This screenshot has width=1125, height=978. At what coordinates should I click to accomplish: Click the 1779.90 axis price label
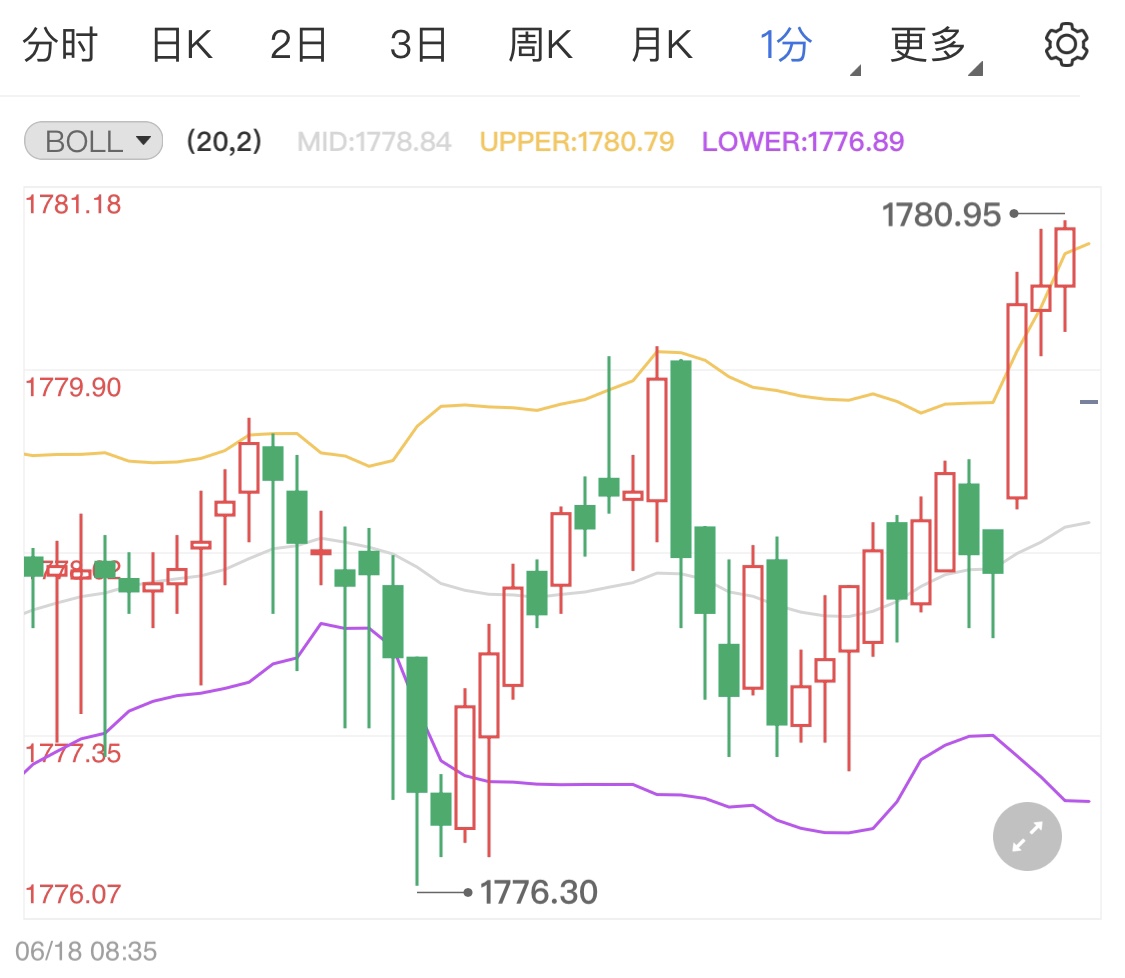[x=73, y=387]
